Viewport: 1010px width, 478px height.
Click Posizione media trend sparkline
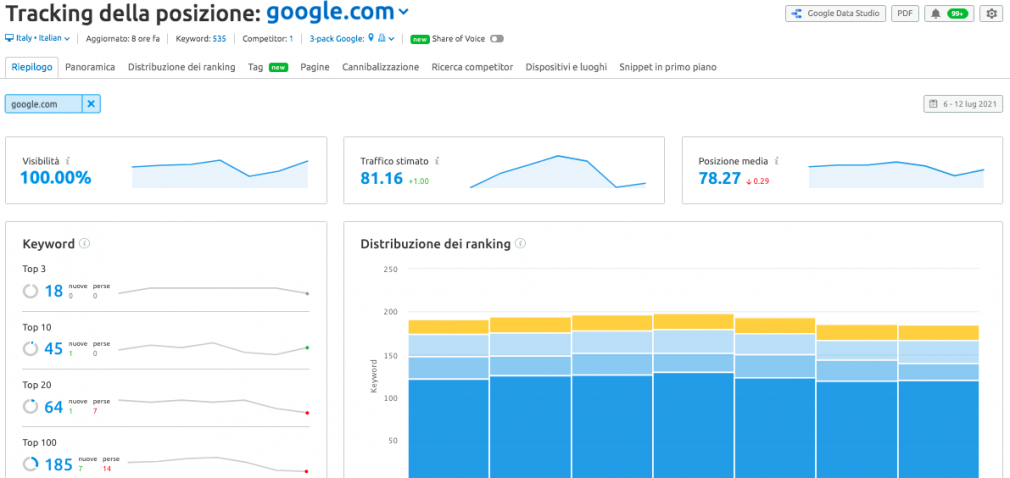pyautogui.click(x=896, y=174)
